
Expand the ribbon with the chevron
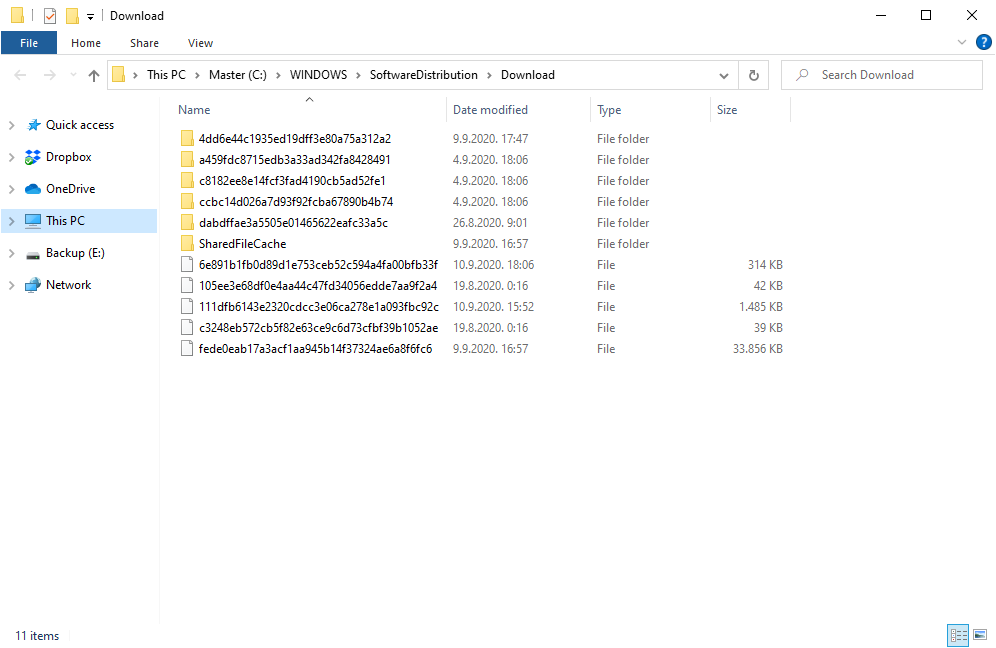(962, 43)
